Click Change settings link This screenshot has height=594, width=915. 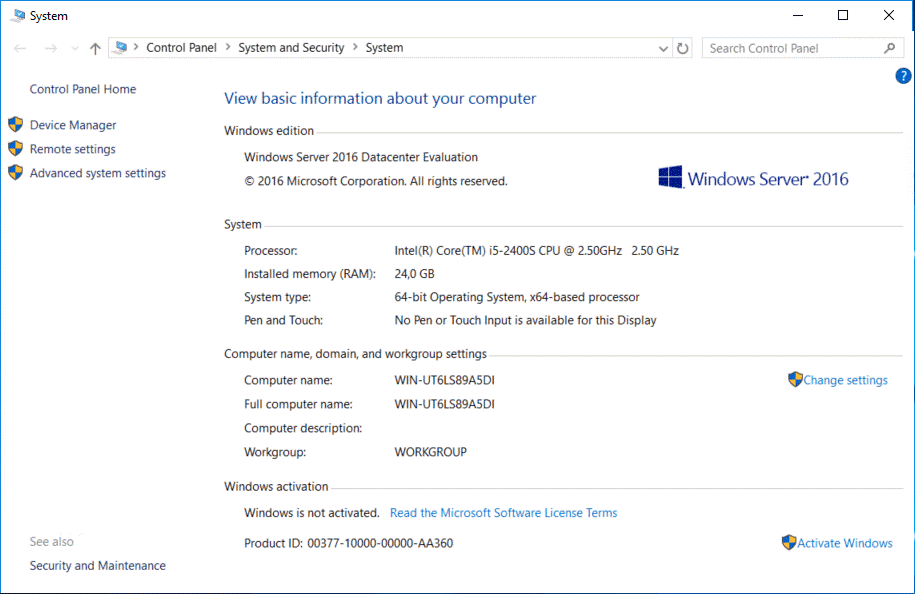coord(845,380)
